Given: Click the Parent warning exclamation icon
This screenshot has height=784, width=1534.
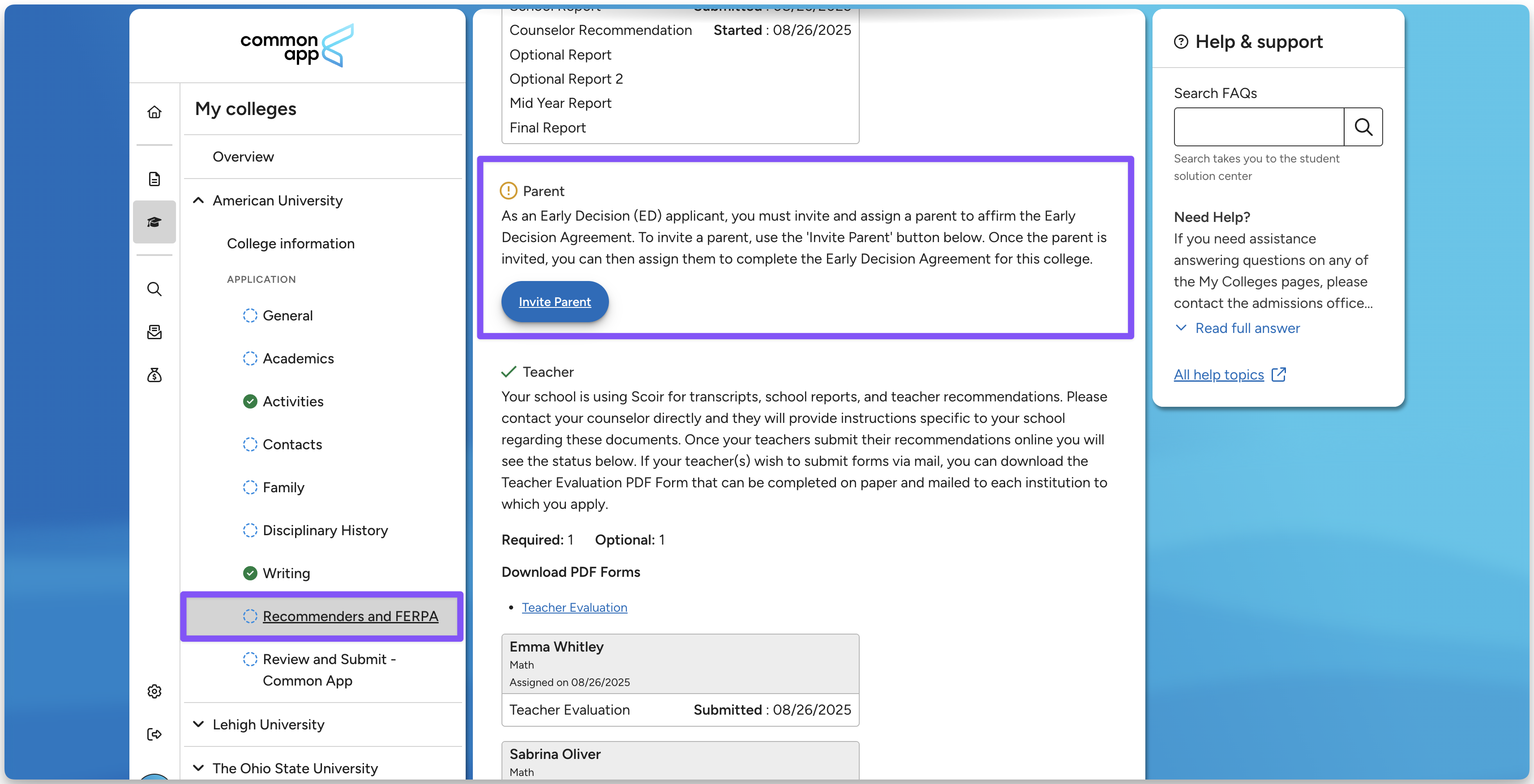Looking at the screenshot, I should click(x=508, y=191).
